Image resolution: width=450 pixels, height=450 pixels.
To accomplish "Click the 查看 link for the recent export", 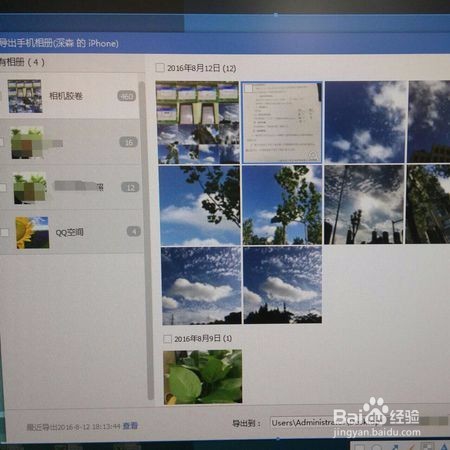I will [x=130, y=426].
